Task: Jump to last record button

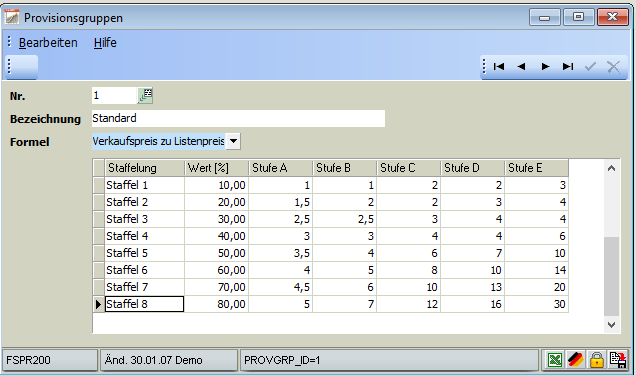Action: point(568,66)
